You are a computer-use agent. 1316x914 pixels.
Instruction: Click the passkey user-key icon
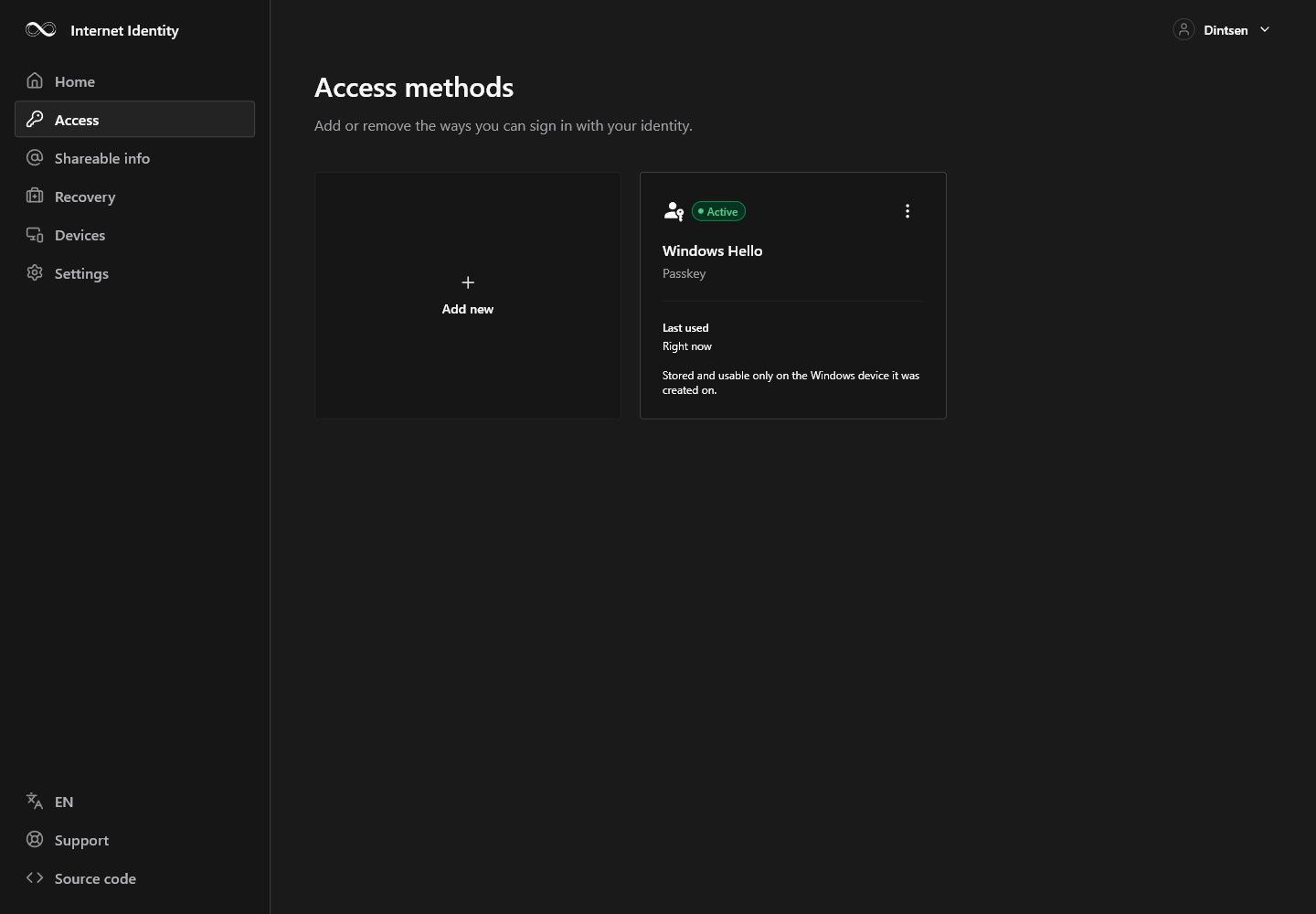674,211
